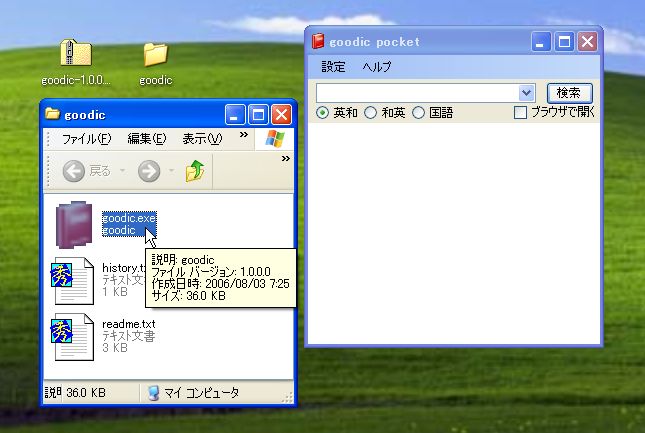
Task: Click the folder icon in goodic explorer title bar
Action: pyautogui.click(x=52, y=113)
